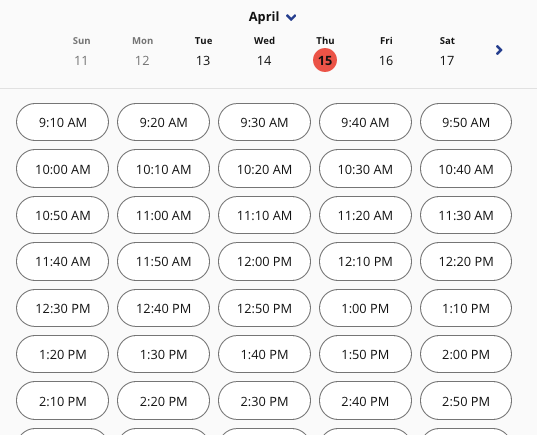Select the 10:50 AM slot

tap(62, 215)
